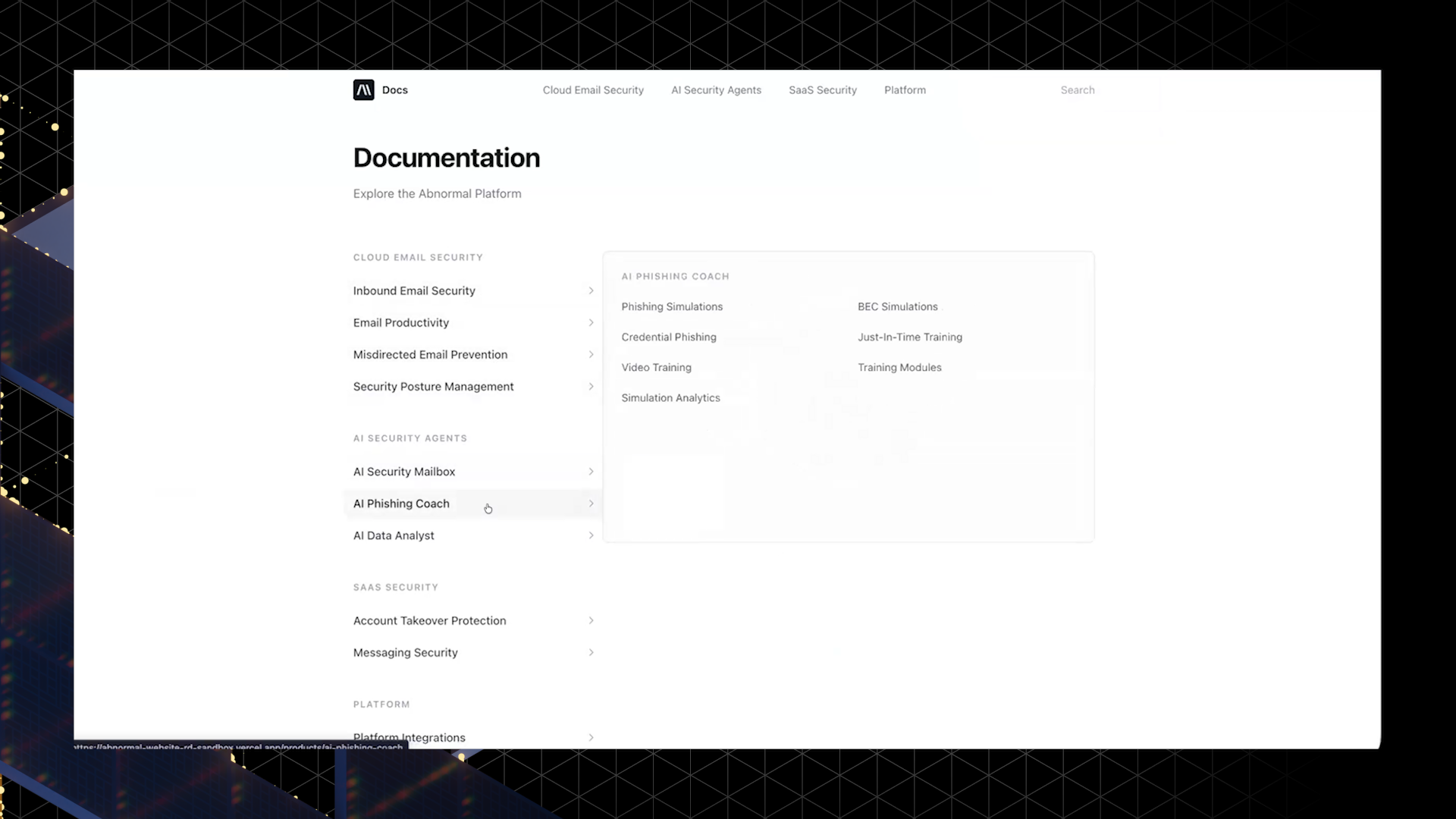Expand the Email Productivity chevron
The image size is (1456, 819).
(591, 323)
